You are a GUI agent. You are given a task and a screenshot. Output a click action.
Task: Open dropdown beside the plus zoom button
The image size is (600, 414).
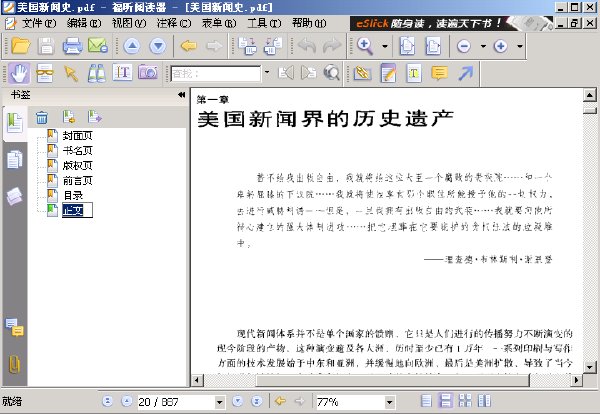tap(520, 46)
